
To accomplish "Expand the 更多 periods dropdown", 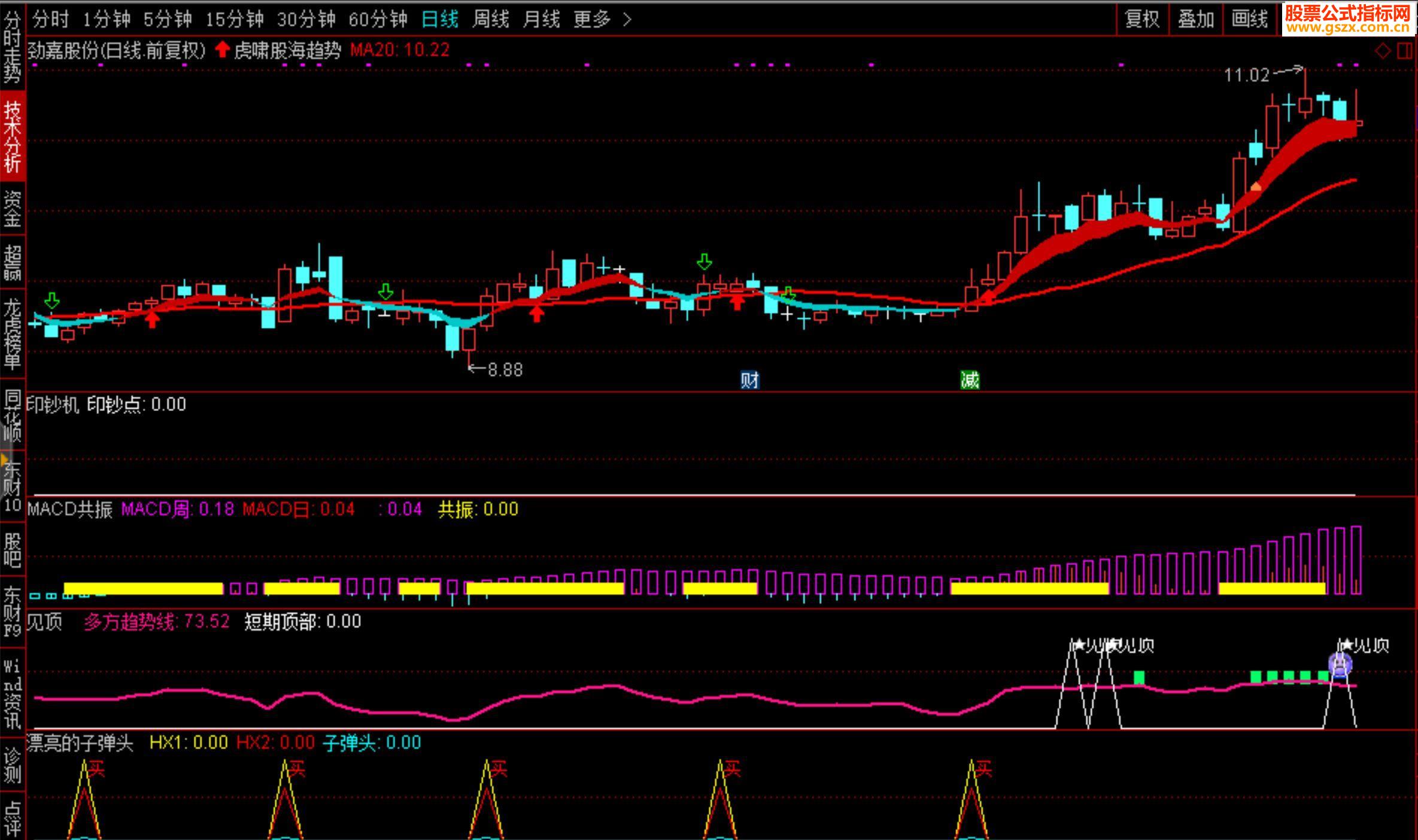I will coord(592,20).
